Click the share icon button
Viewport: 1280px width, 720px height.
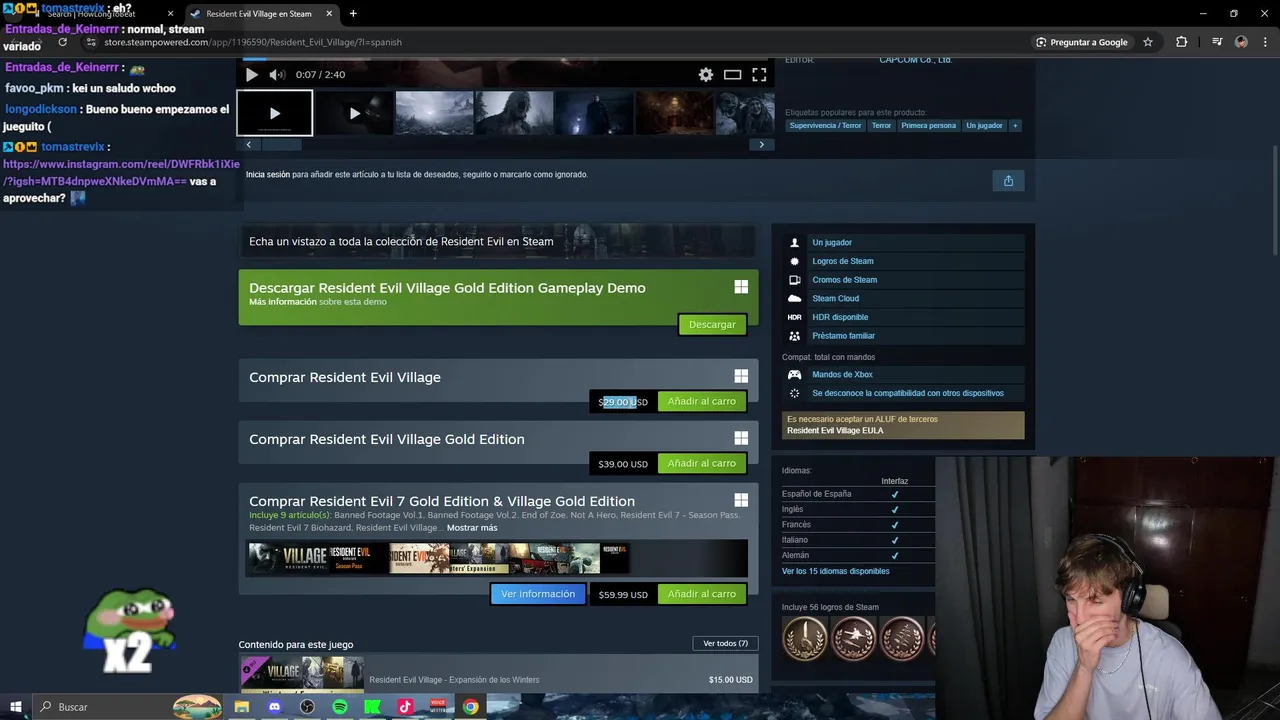(x=1008, y=181)
